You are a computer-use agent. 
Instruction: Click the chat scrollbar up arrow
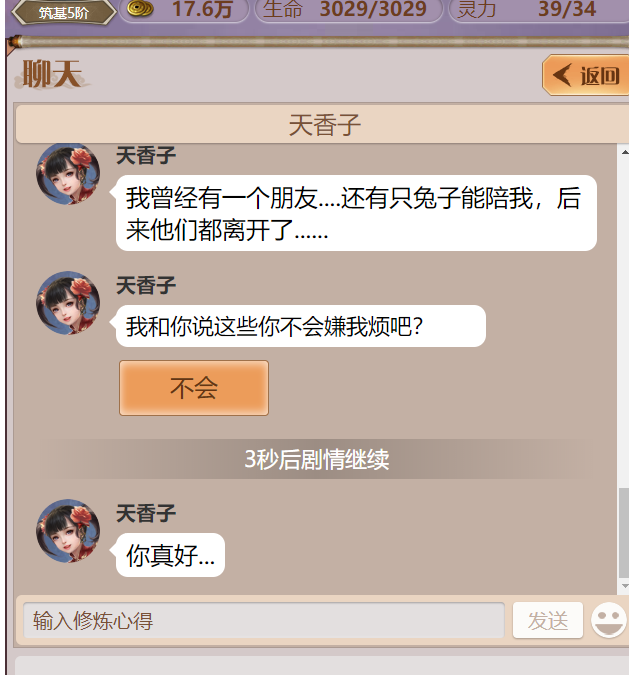[624, 152]
